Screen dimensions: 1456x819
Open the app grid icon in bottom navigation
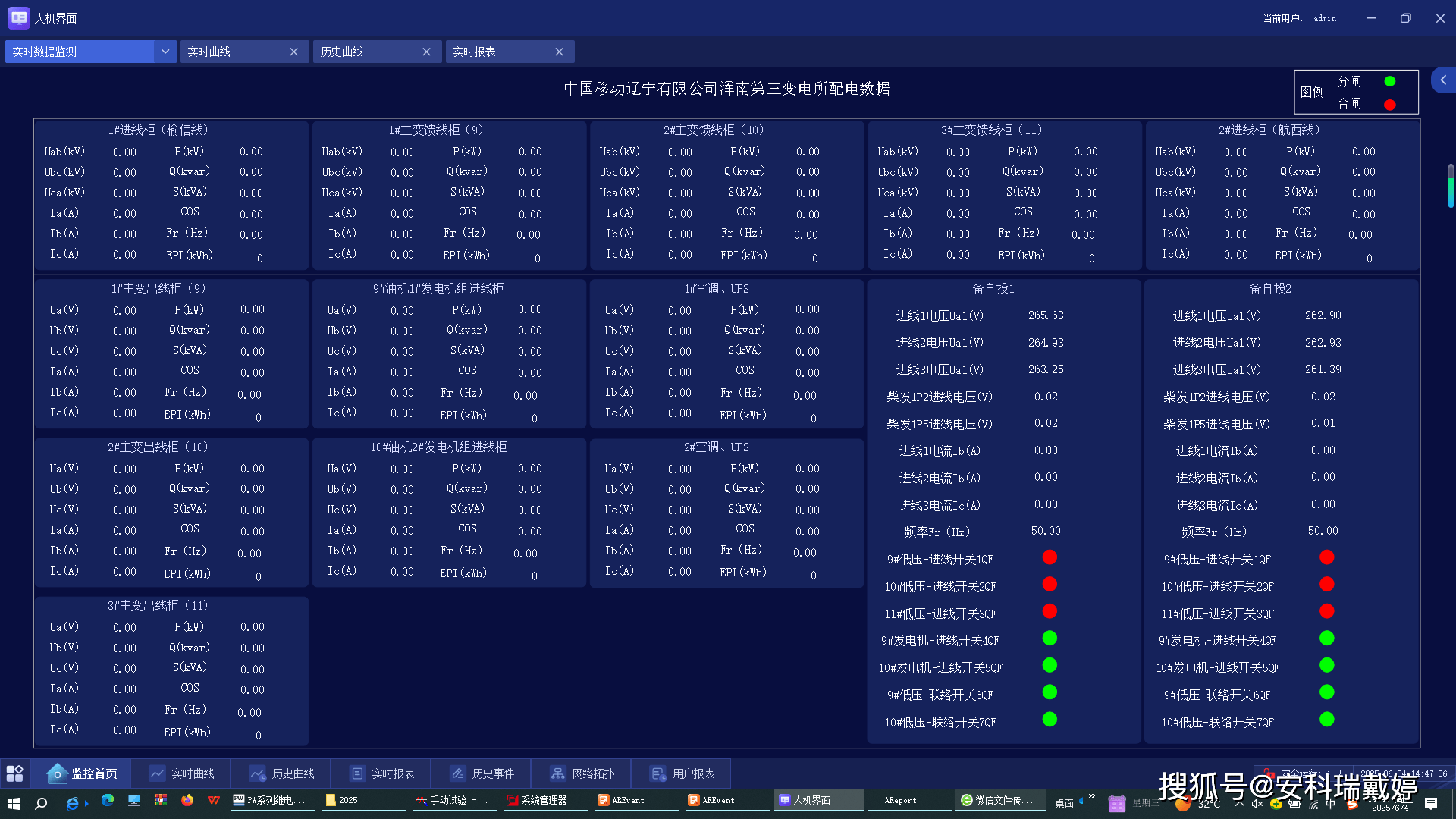[14, 773]
